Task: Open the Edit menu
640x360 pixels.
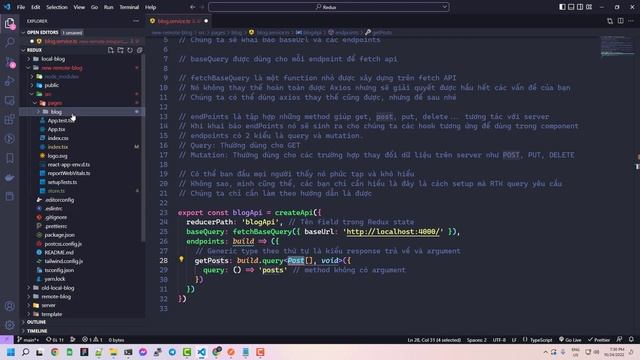Action: coord(36,7)
